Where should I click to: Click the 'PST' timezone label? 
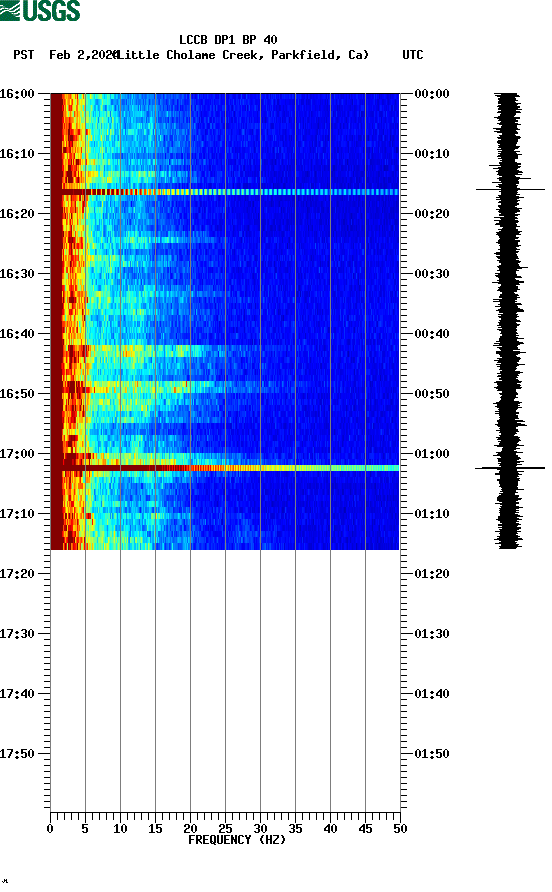(23, 55)
